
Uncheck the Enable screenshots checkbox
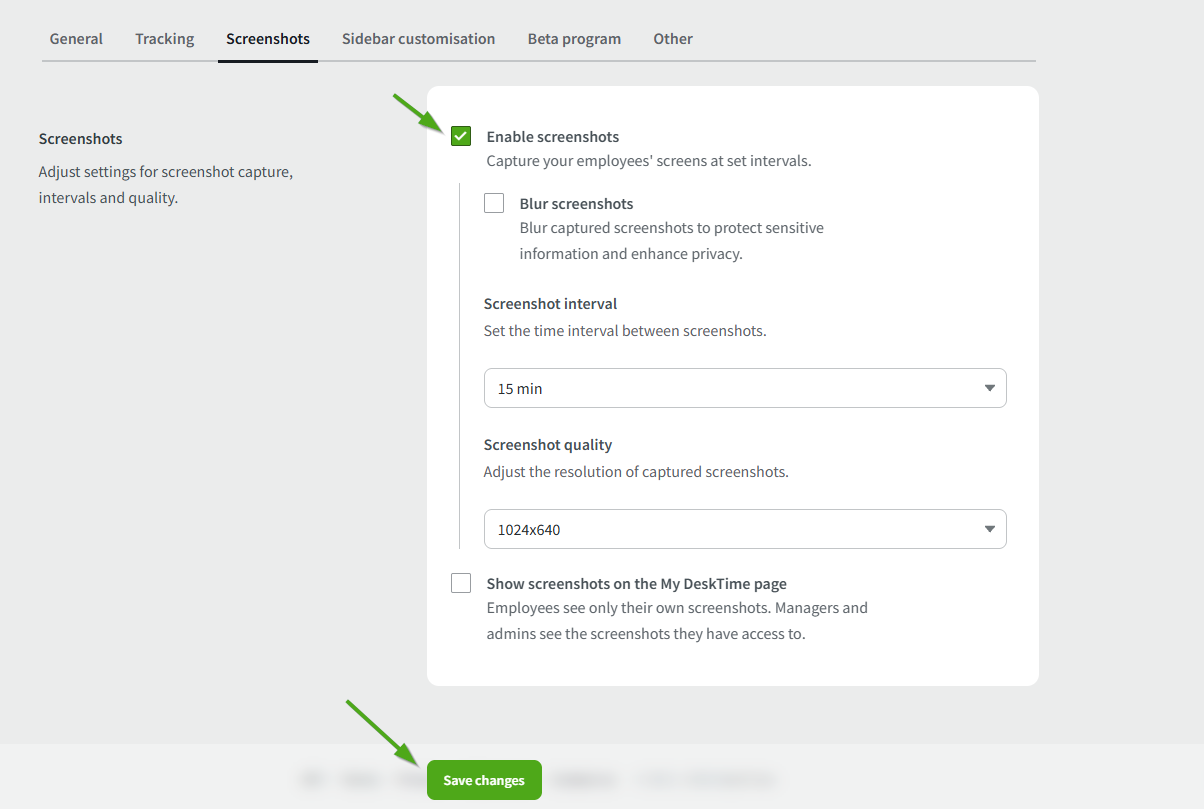point(461,136)
